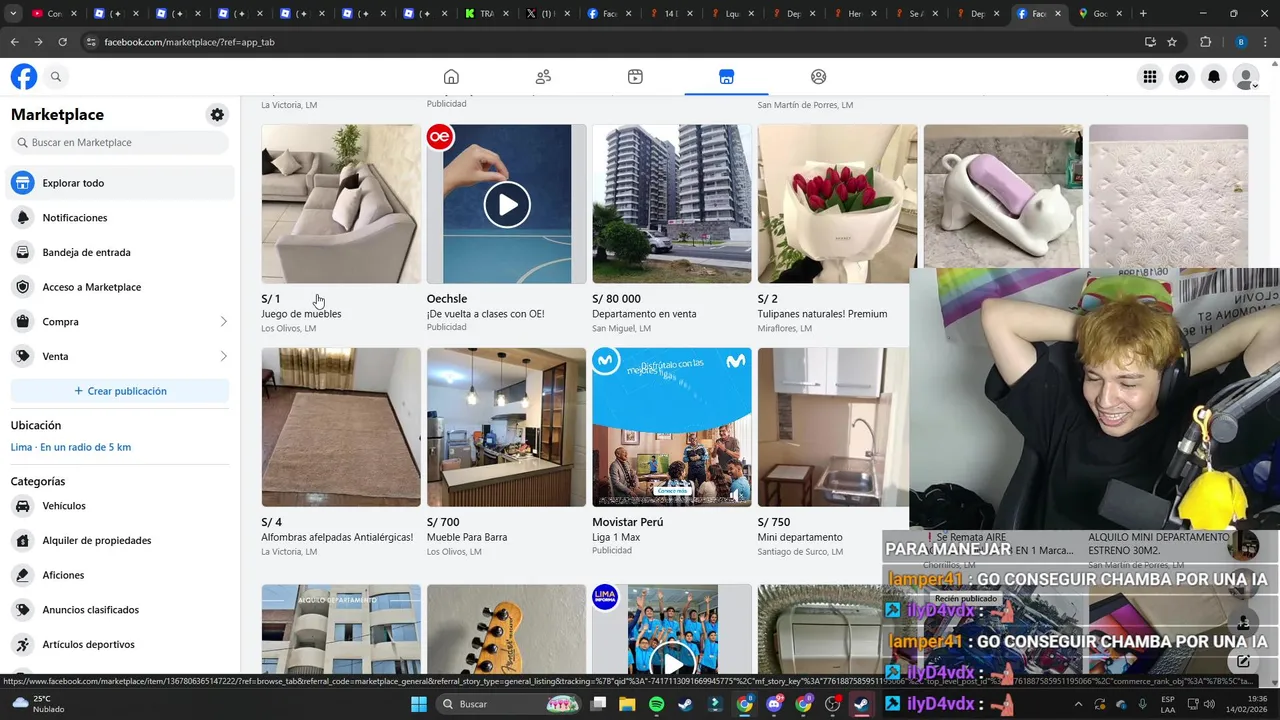
Task: Bookmark this page with the star icon
Action: tap(1172, 42)
